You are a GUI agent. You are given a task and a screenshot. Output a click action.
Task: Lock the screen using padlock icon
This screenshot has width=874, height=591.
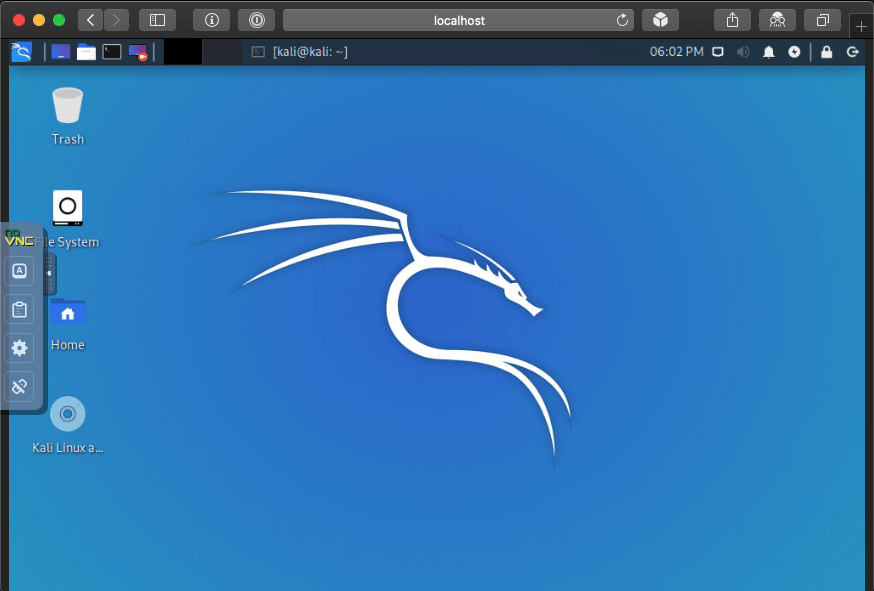coord(826,52)
